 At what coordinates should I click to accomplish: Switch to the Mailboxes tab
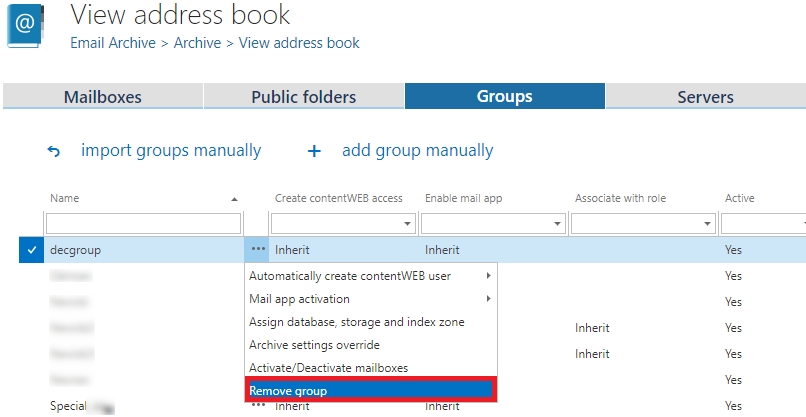(x=102, y=97)
